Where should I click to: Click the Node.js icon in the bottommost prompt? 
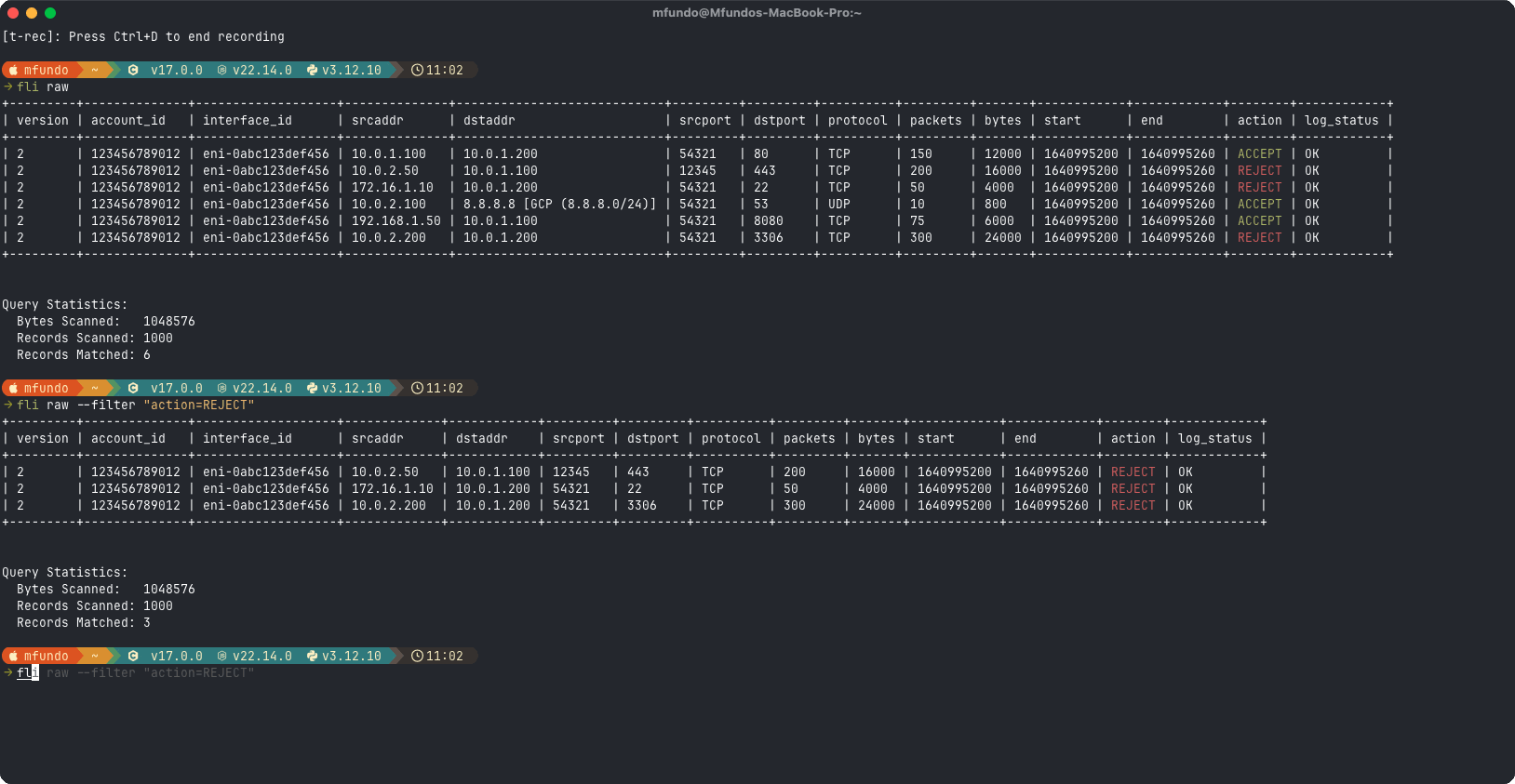(222, 656)
